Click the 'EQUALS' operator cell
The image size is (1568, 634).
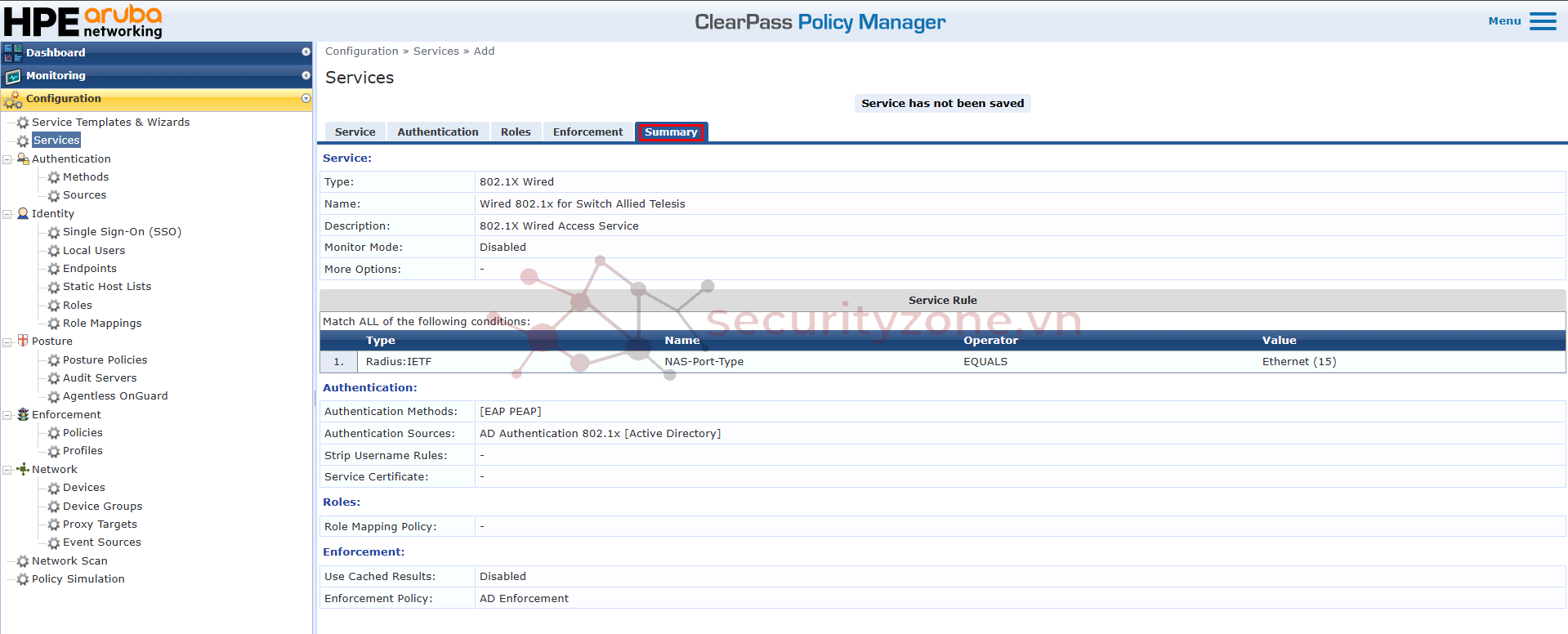(985, 362)
